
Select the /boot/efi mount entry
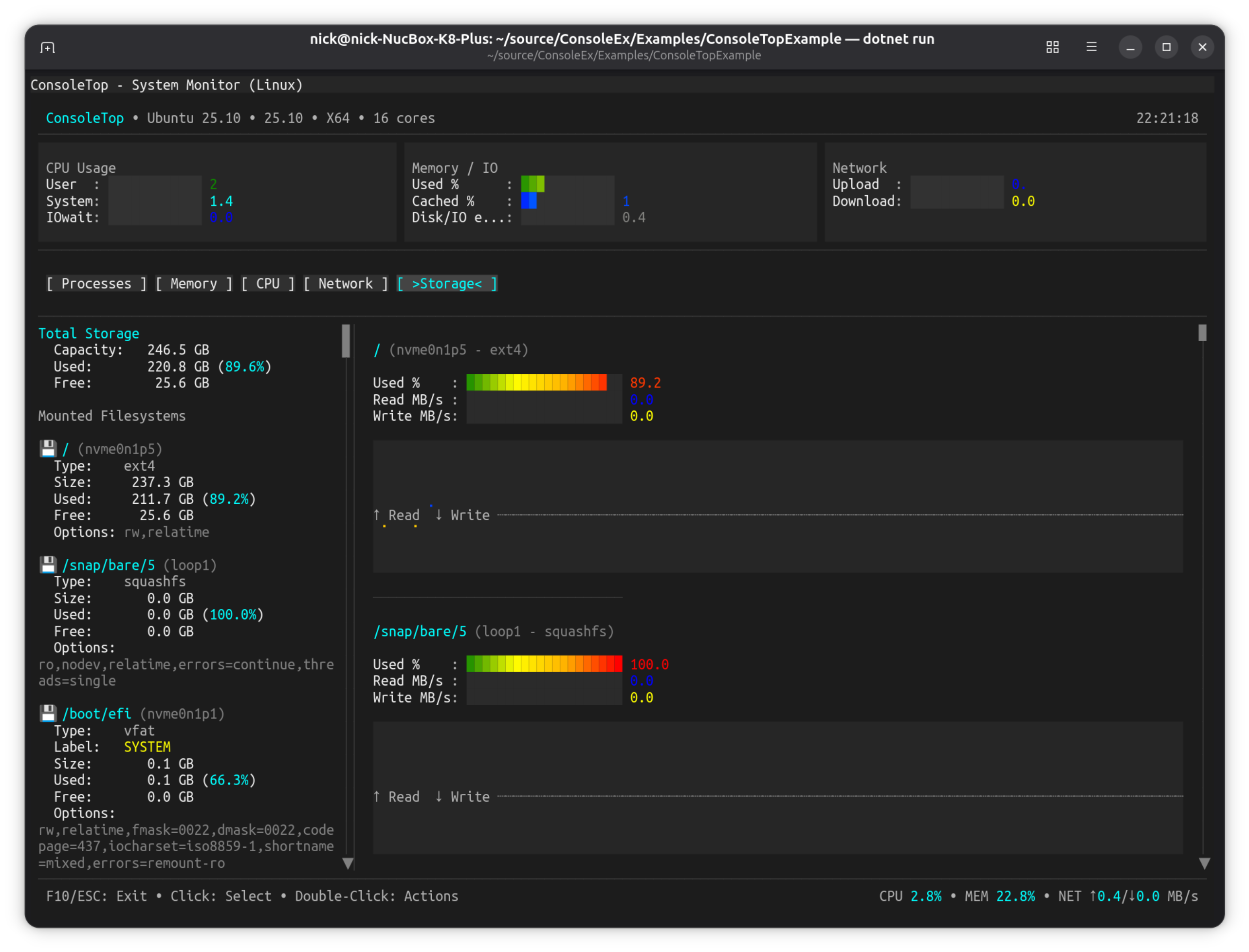[97, 714]
